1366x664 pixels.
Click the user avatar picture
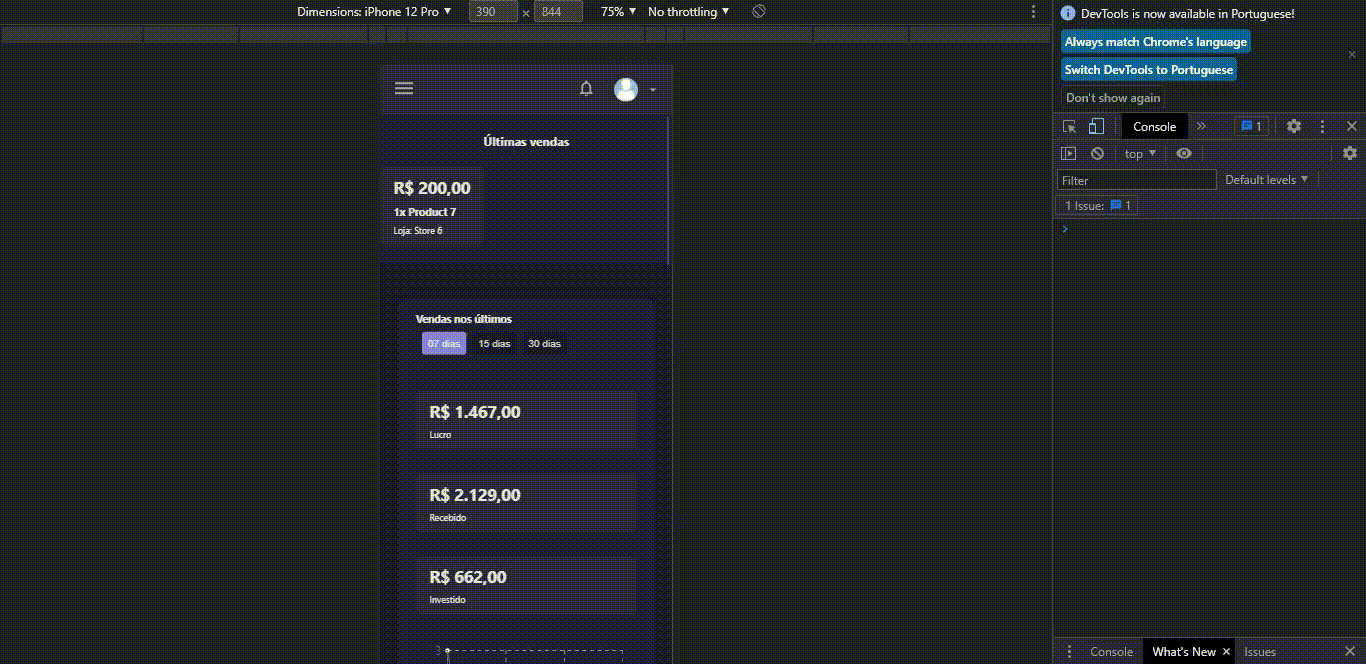[x=626, y=90]
